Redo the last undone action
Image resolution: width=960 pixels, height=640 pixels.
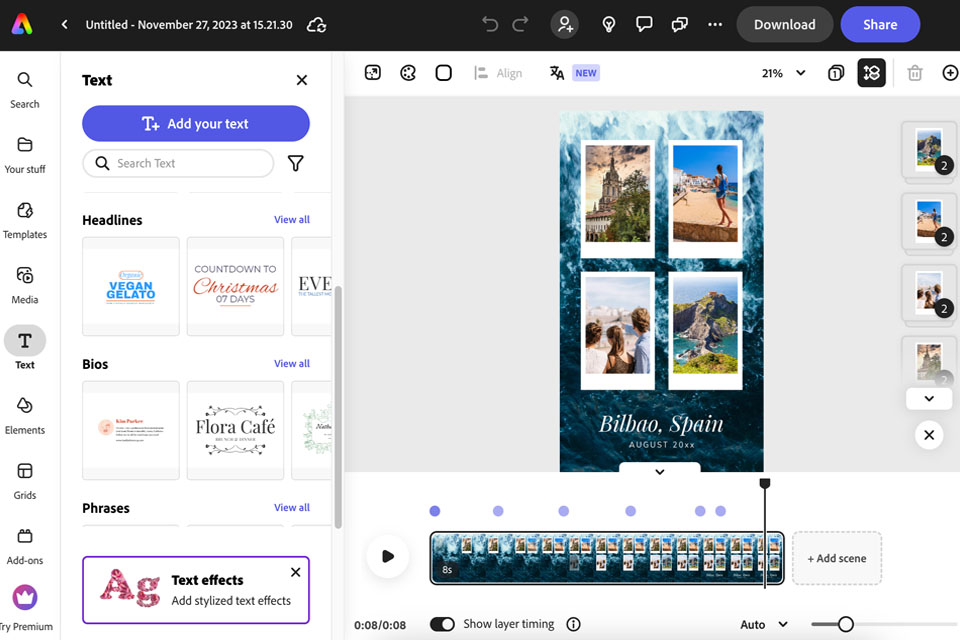[520, 24]
